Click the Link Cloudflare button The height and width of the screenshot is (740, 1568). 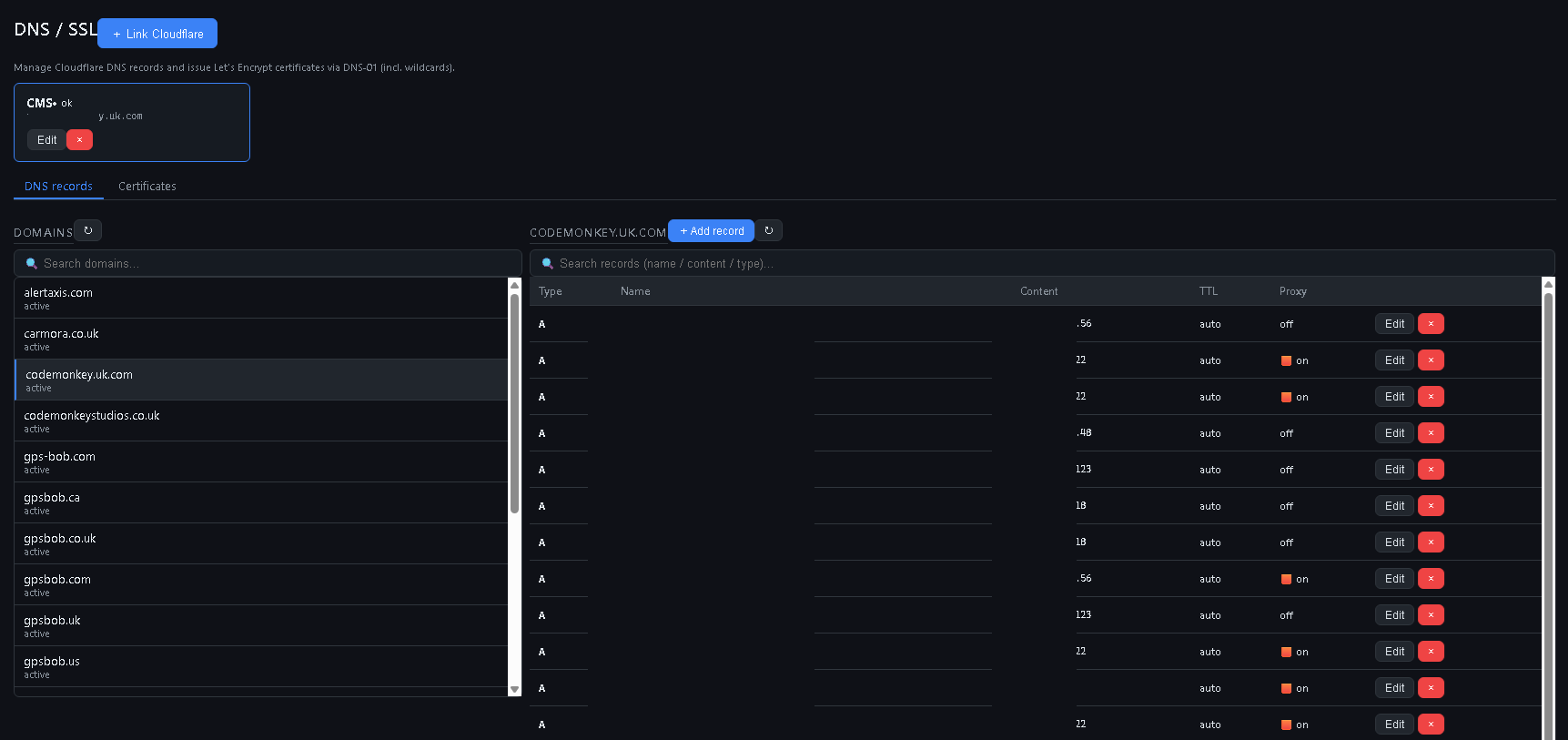click(157, 34)
